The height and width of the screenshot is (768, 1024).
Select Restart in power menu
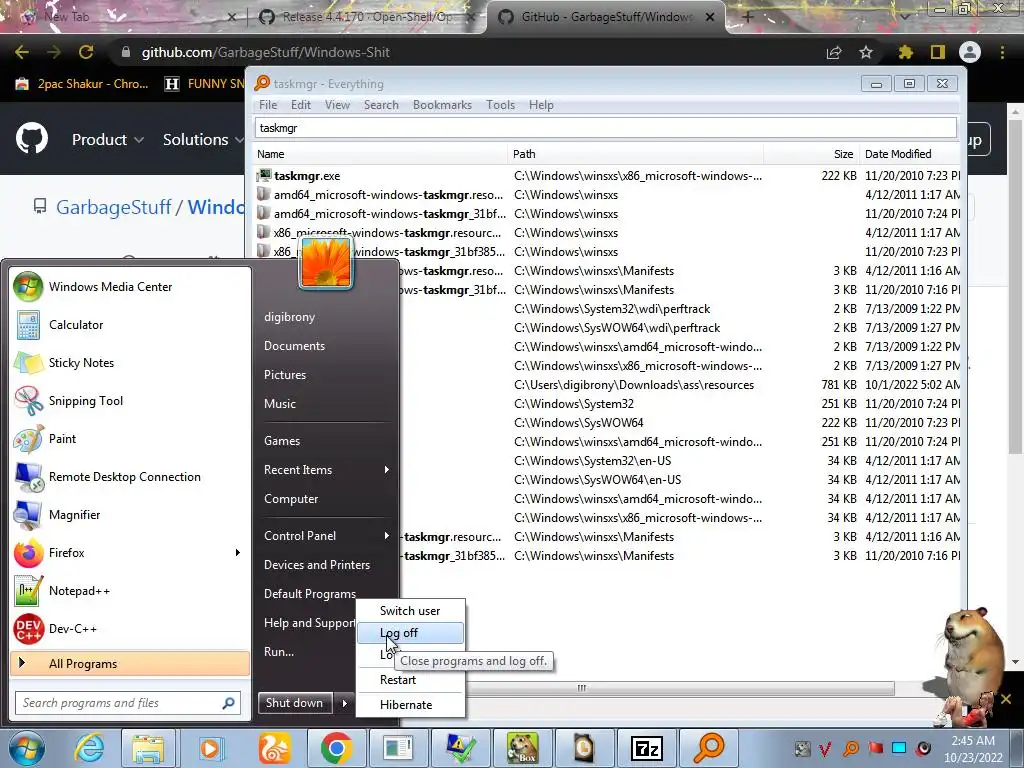410,680
